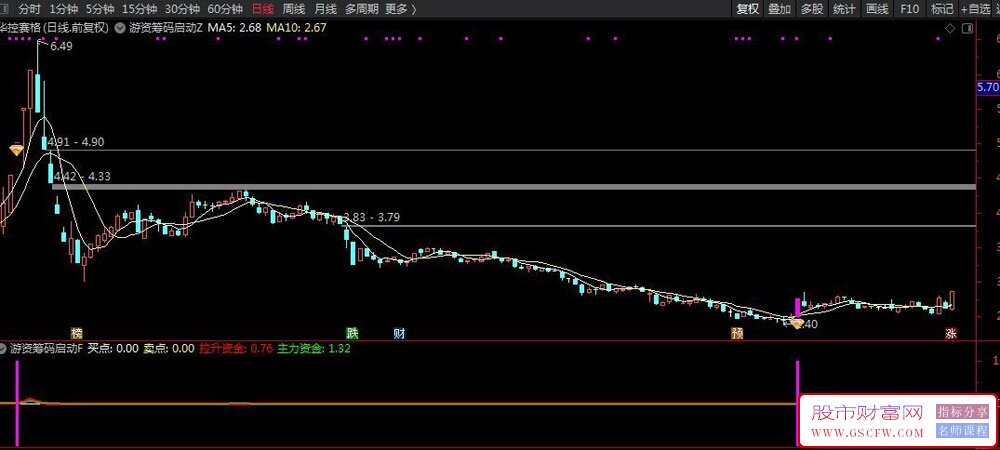Open the F10 company info
The height and width of the screenshot is (450, 1000).
pos(909,9)
